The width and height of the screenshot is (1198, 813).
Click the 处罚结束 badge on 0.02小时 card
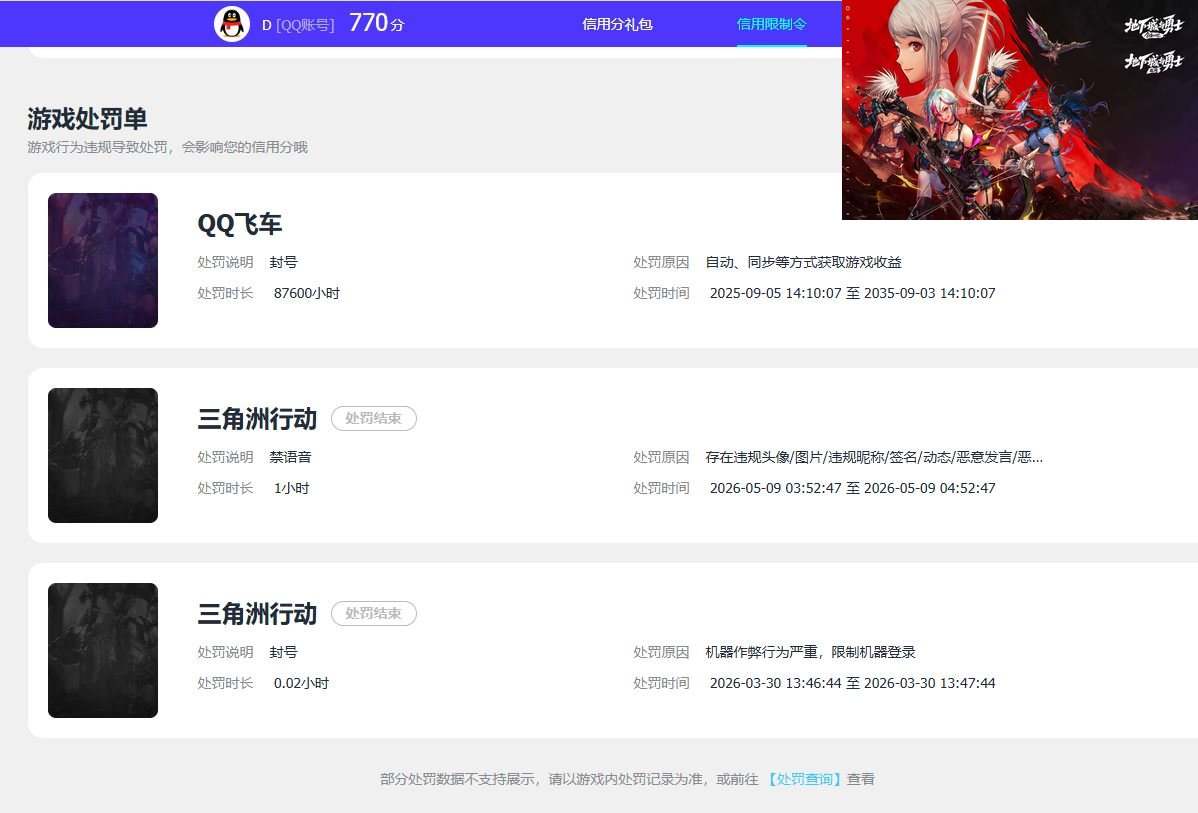point(374,614)
